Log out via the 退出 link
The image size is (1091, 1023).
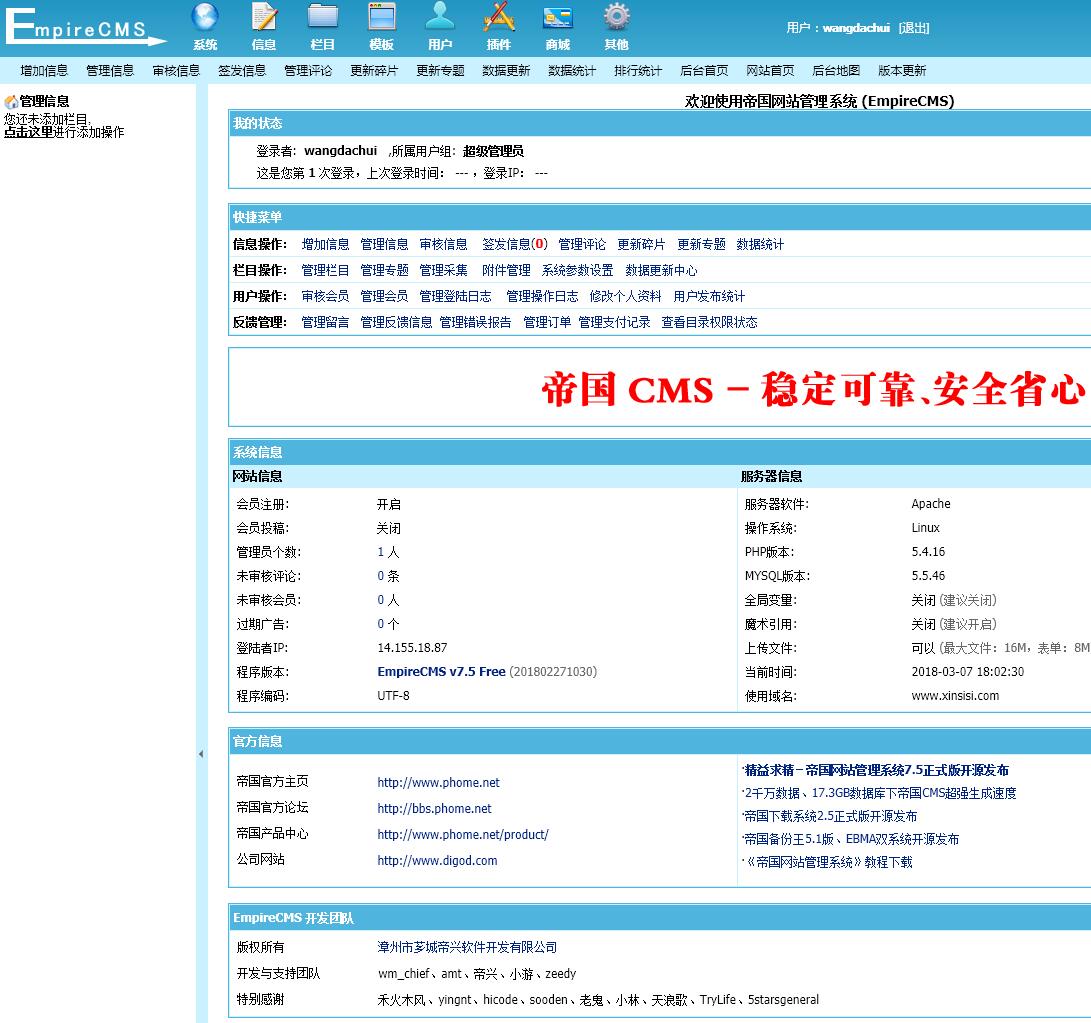916,27
